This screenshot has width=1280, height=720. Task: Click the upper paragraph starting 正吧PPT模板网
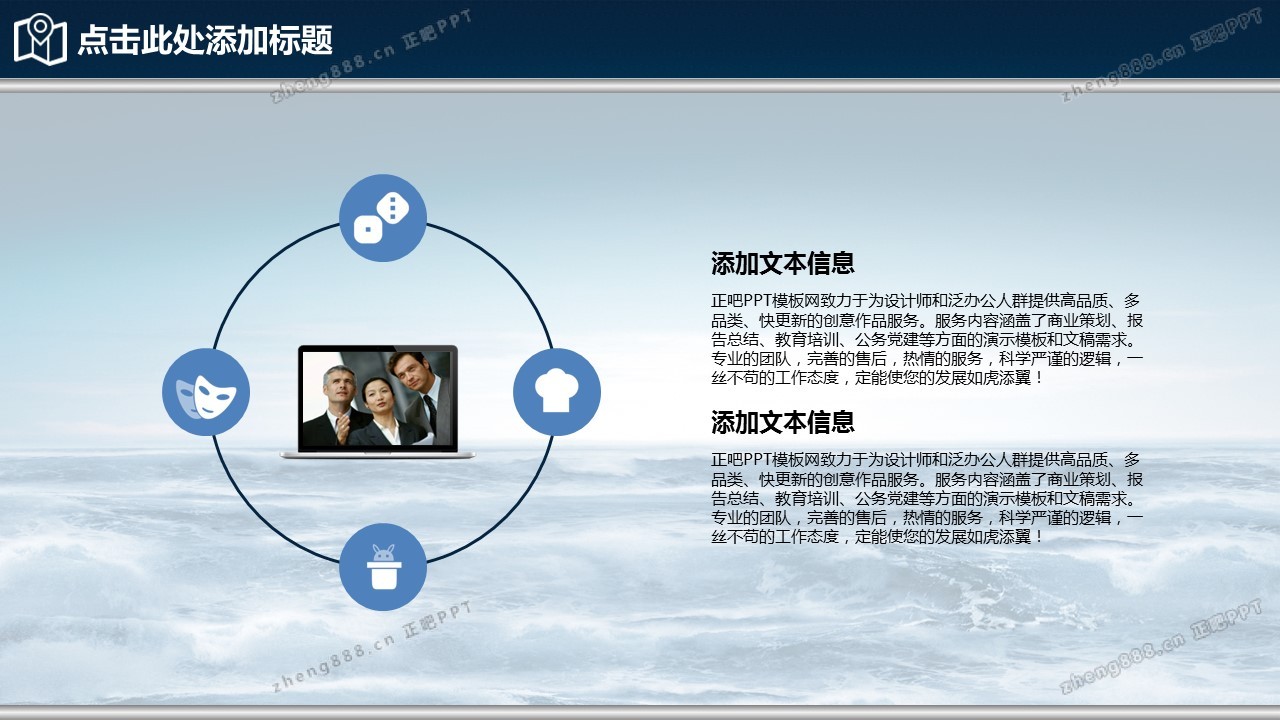[927, 339]
